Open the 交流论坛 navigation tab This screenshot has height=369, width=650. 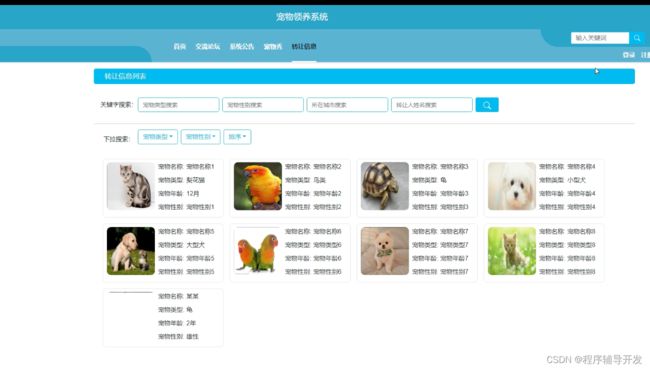tap(208, 46)
